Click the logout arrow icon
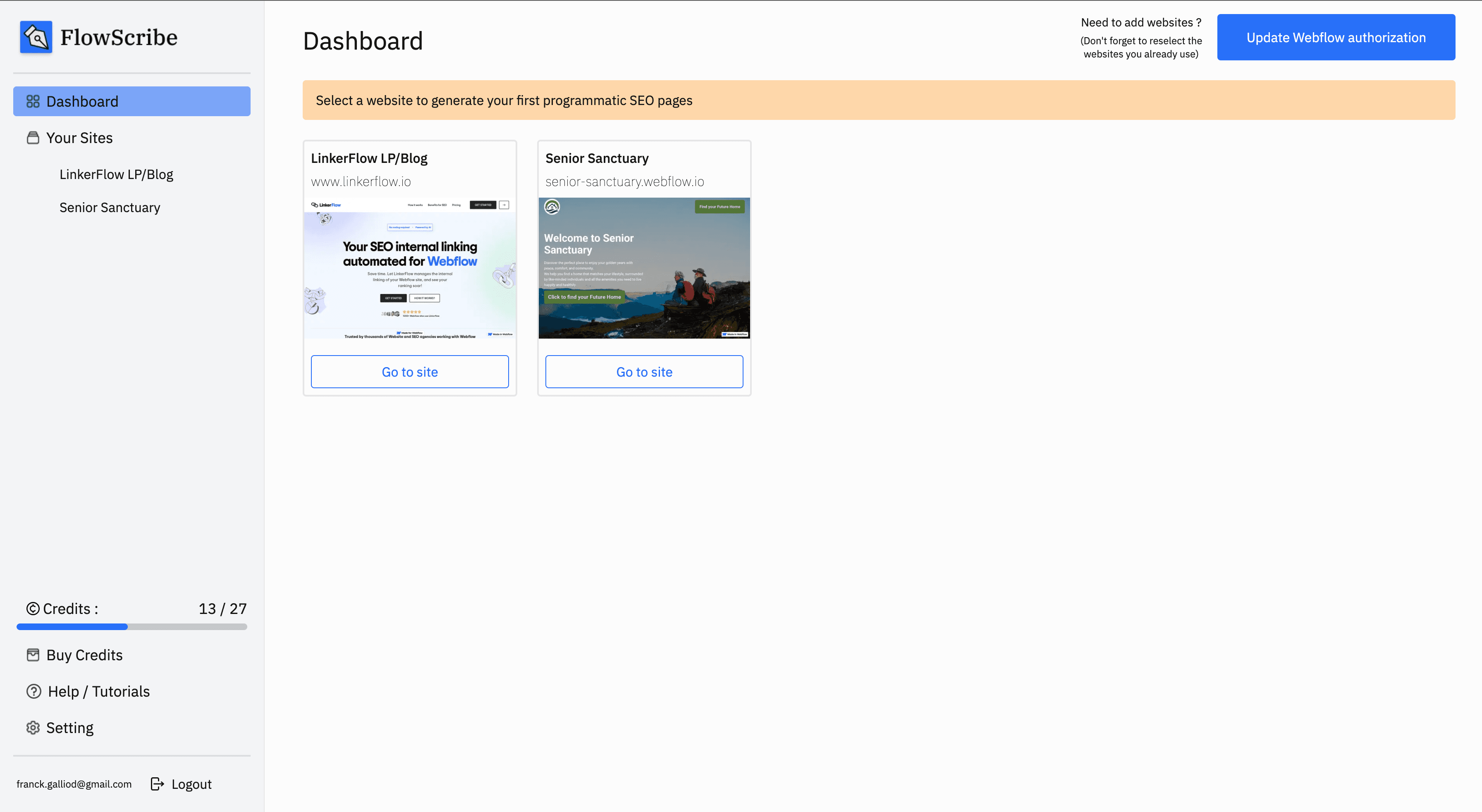 (157, 783)
